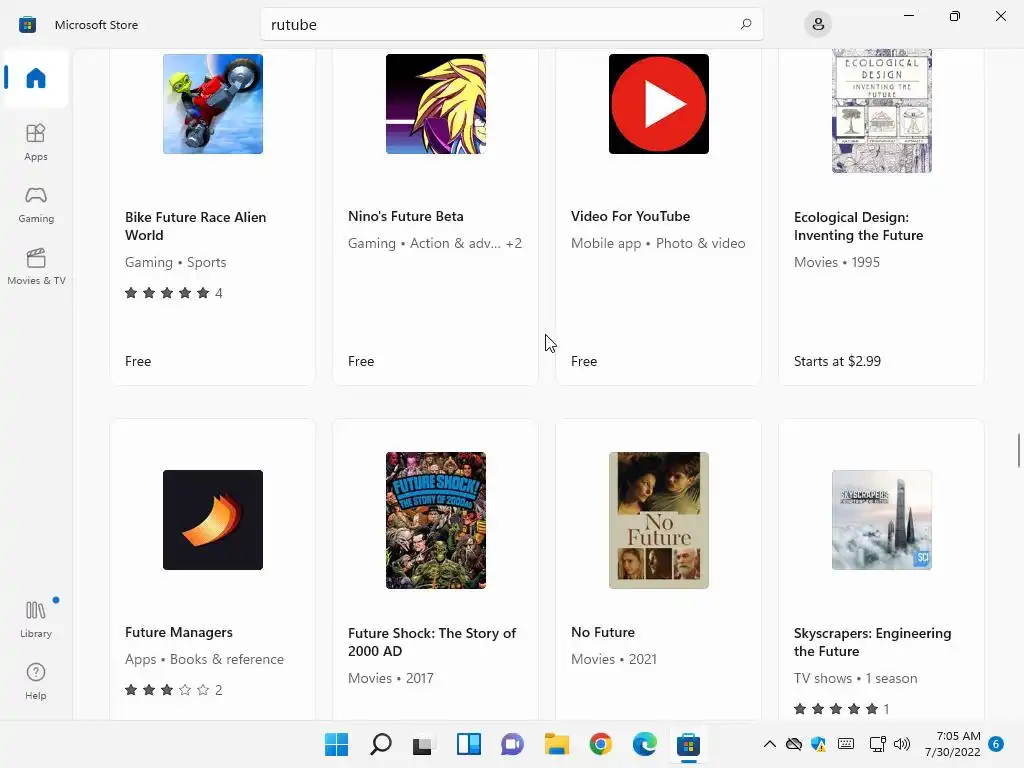Image resolution: width=1024 pixels, height=768 pixels.
Task: Click the three-star rating of Future Managers
Action: 173,690
